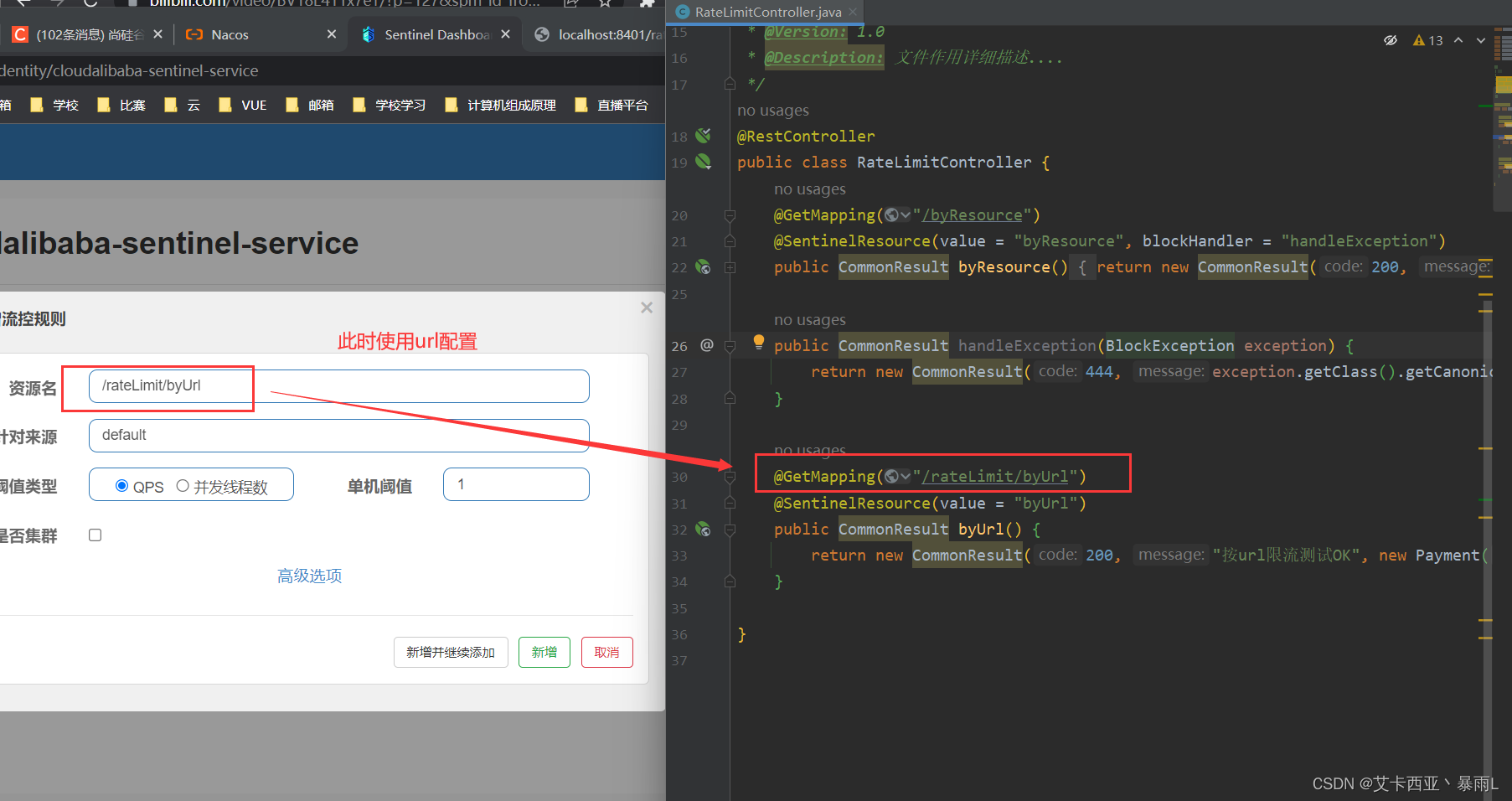The width and height of the screenshot is (1512, 801).
Task: Click the @ gutter icon on line 26
Action: tap(707, 345)
